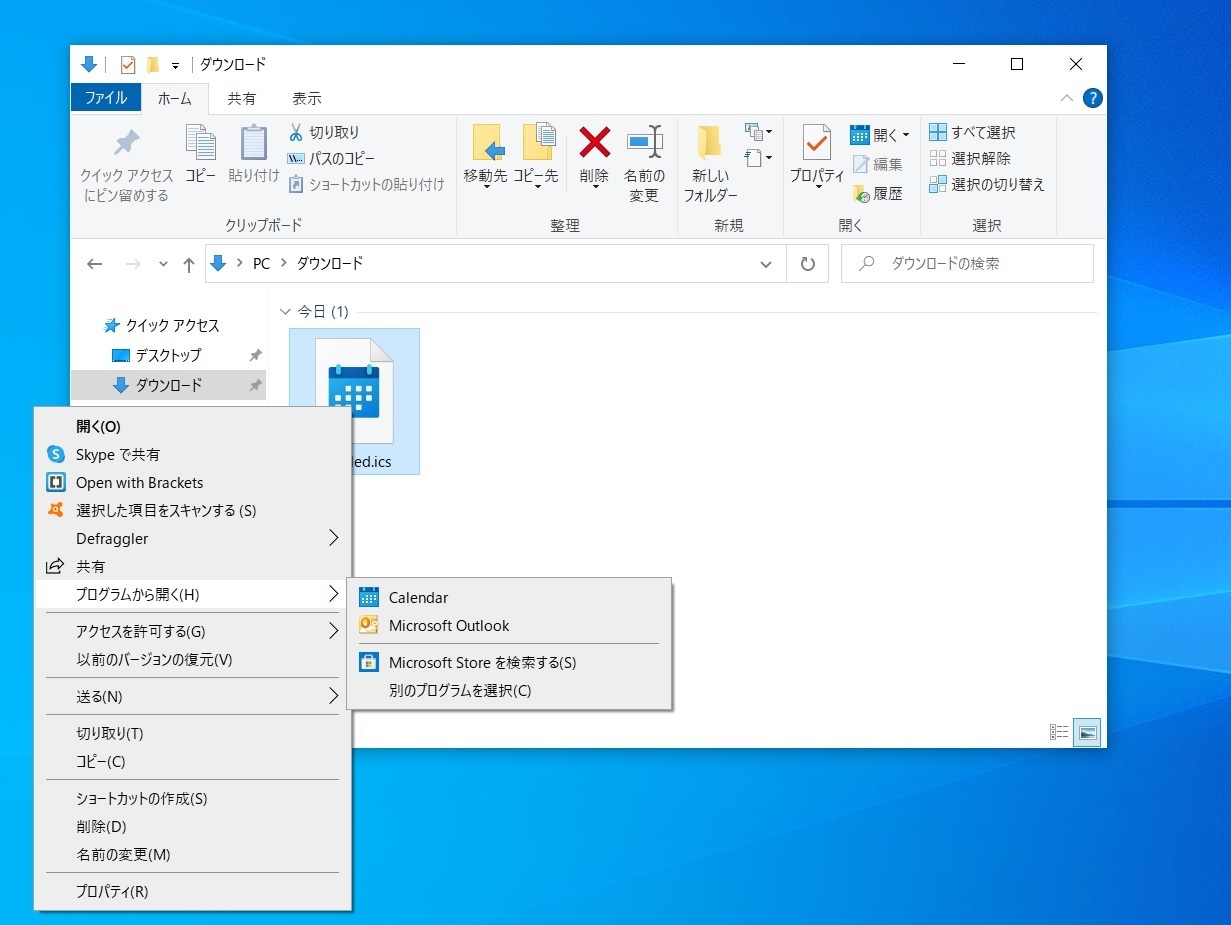Click the help question mark icon
This screenshot has height=925, width=1231.
coord(1093,98)
